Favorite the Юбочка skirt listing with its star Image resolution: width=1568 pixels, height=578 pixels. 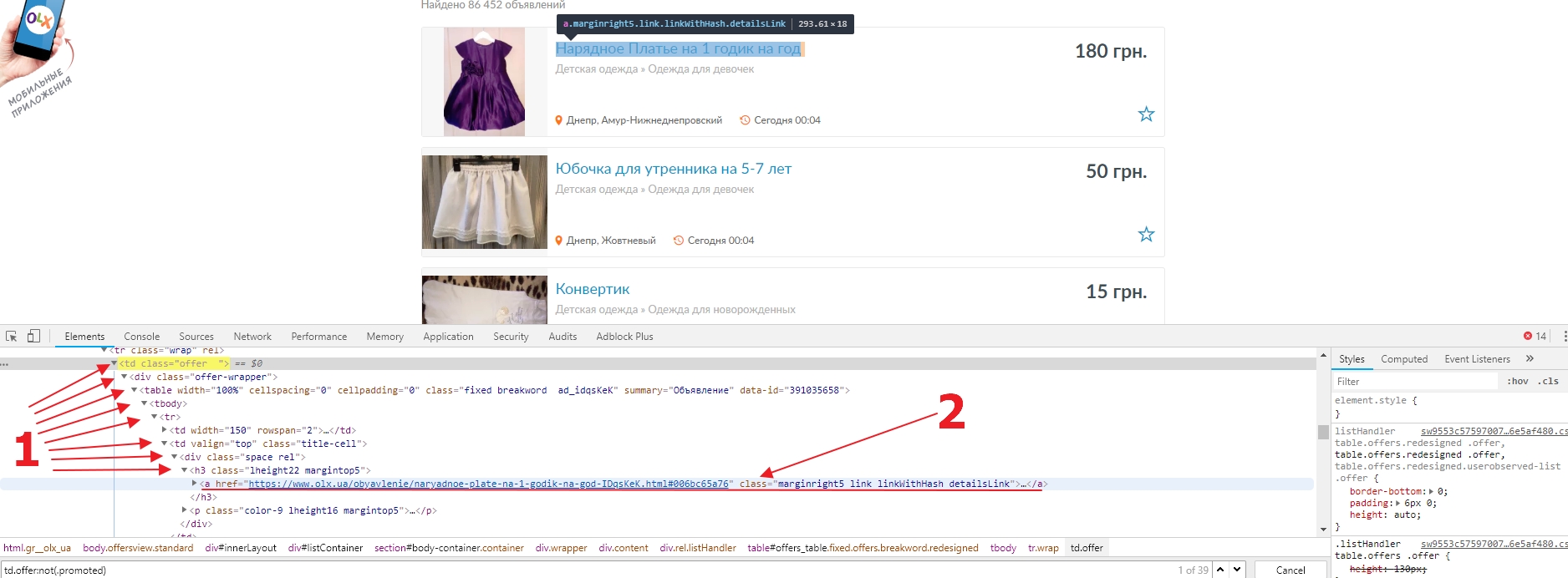point(1146,234)
